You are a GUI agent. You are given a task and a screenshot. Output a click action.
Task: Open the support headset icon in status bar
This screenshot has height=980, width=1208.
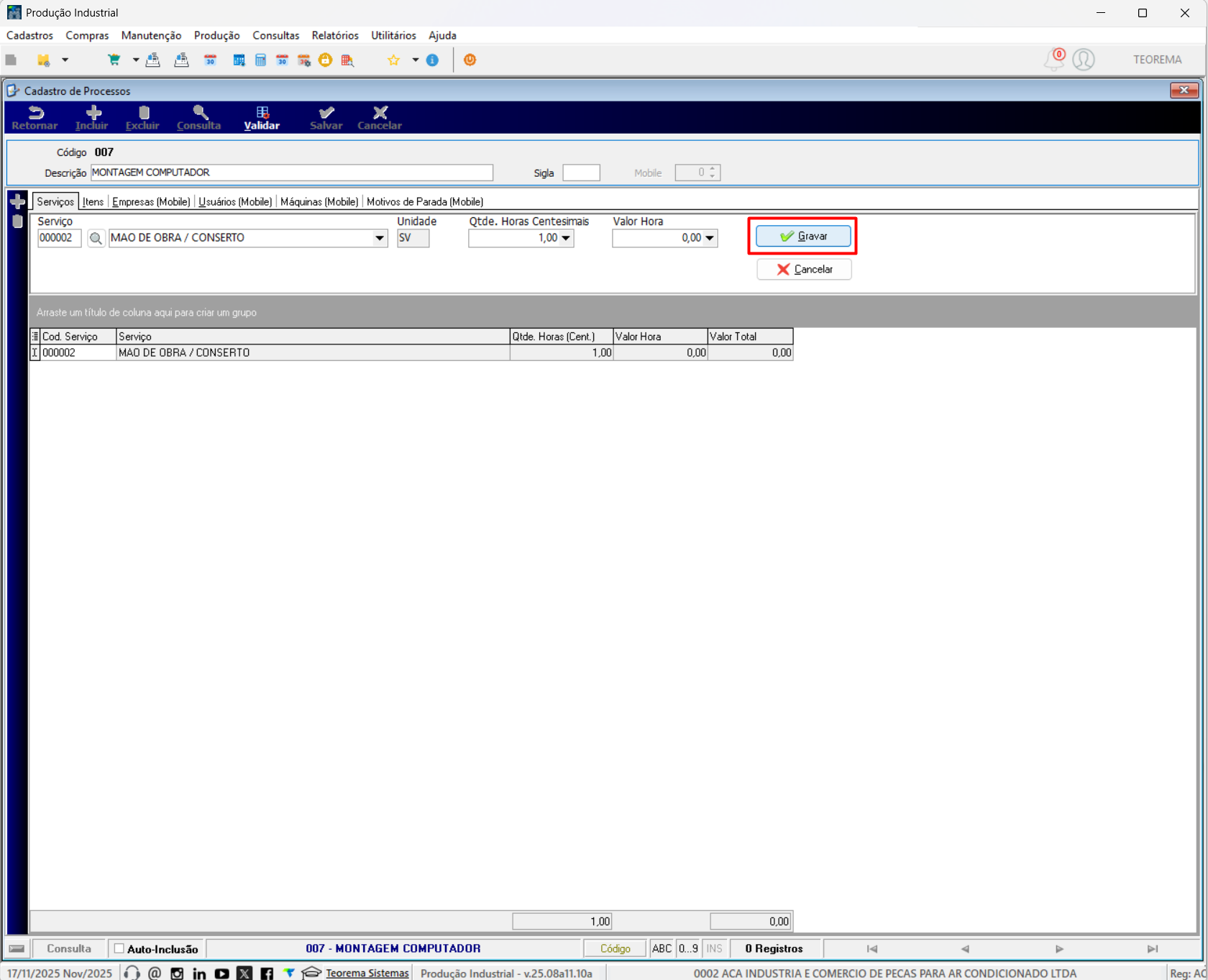click(132, 973)
